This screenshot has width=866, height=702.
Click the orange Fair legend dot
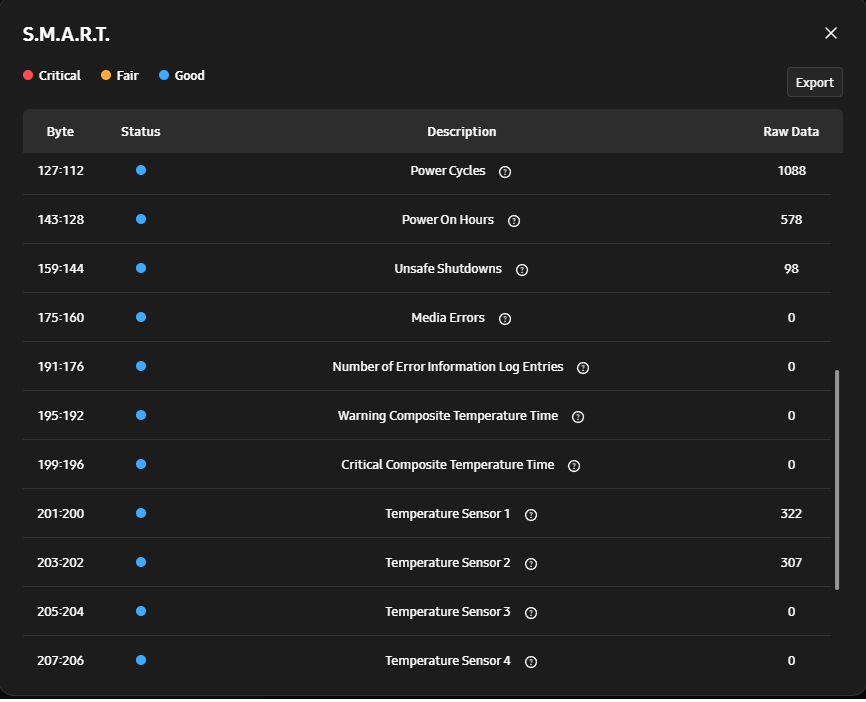pyautogui.click(x=106, y=75)
